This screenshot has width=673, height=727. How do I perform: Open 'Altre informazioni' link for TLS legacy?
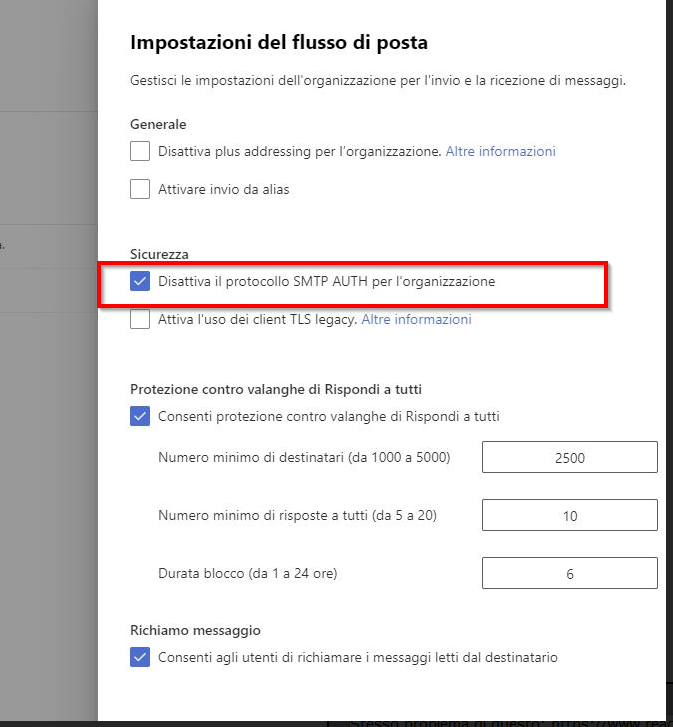pos(416,319)
